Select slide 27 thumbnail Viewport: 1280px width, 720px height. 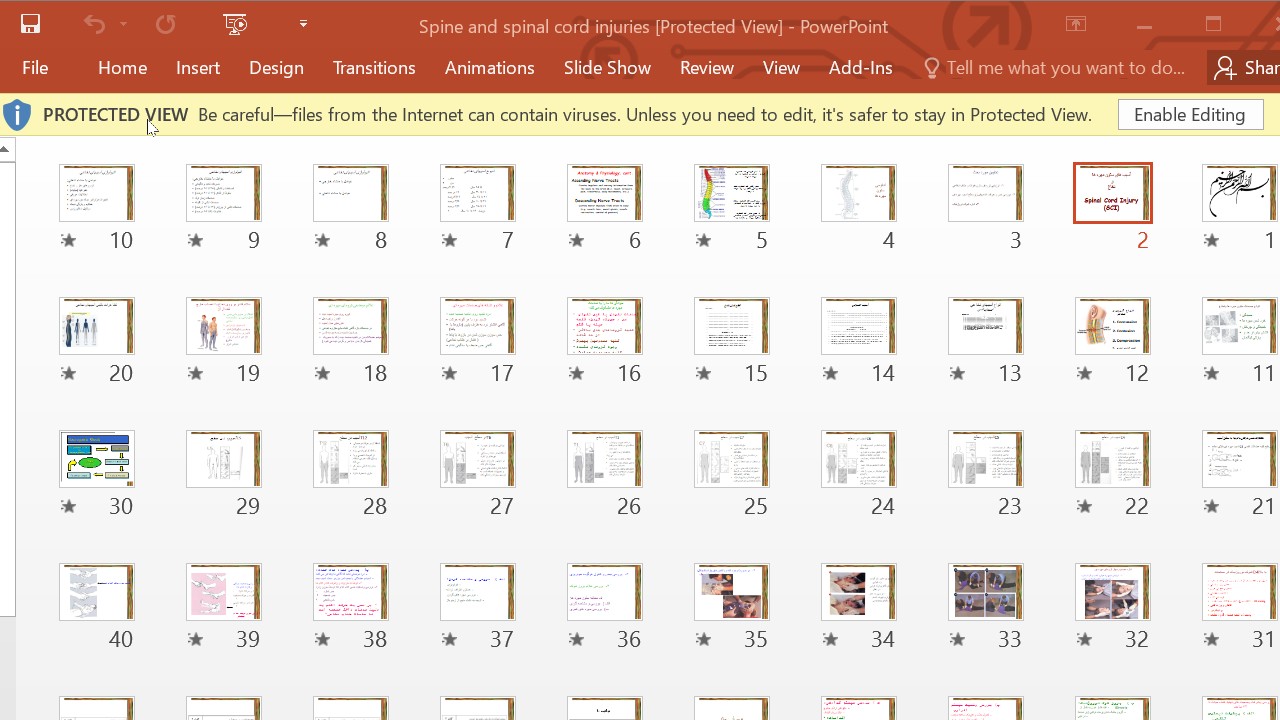478,459
